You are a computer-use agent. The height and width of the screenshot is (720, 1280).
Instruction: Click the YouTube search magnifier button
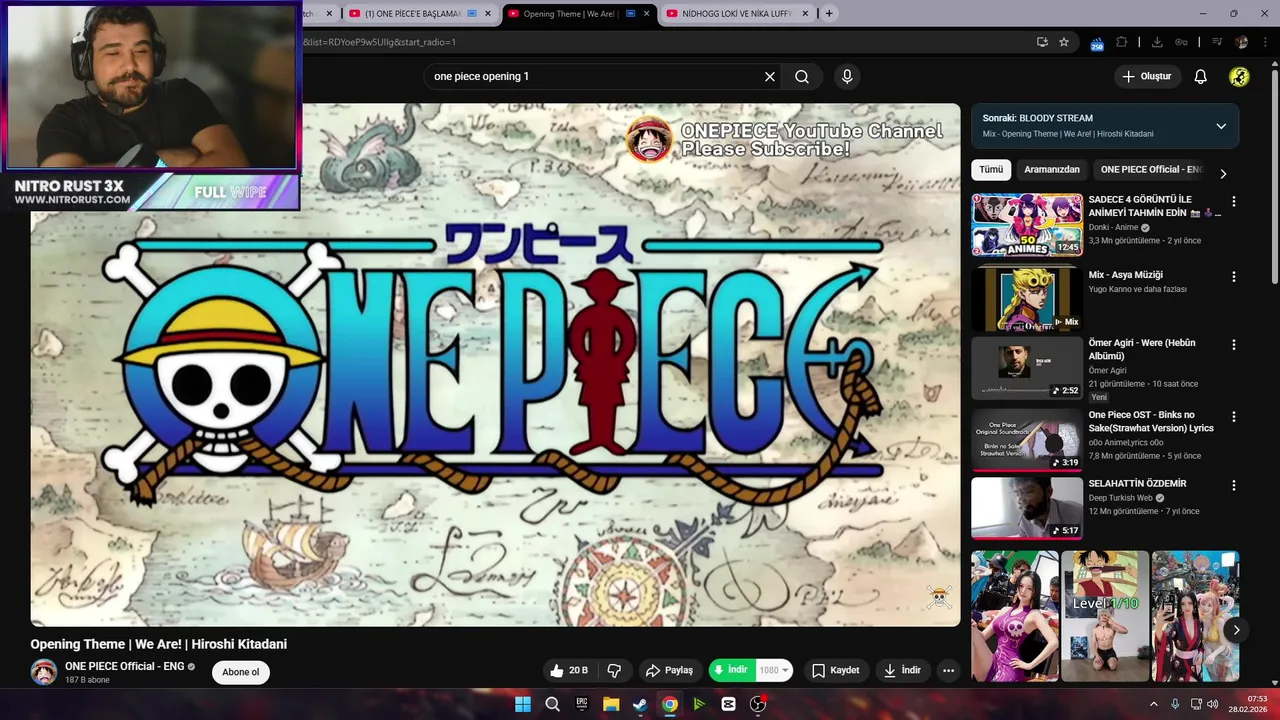click(802, 77)
